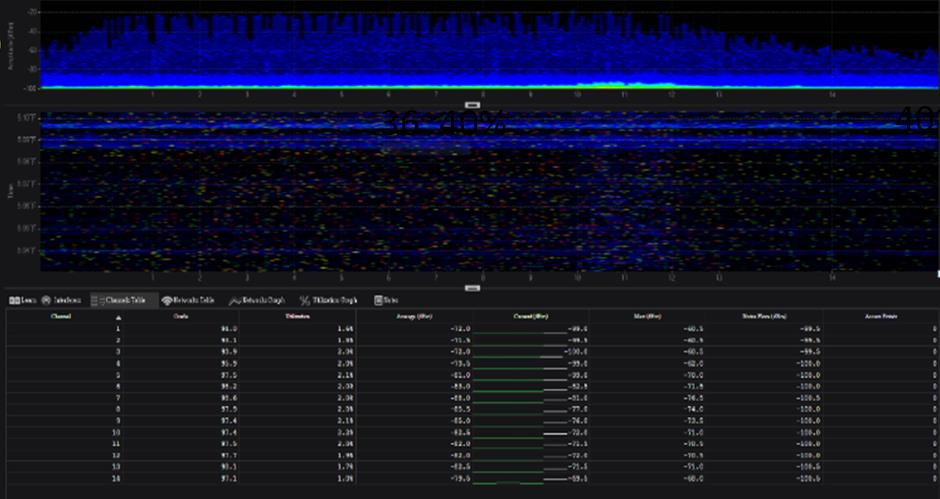Sort table by Grade column header
Image resolution: width=940 pixels, height=499 pixels.
[x=180, y=316]
